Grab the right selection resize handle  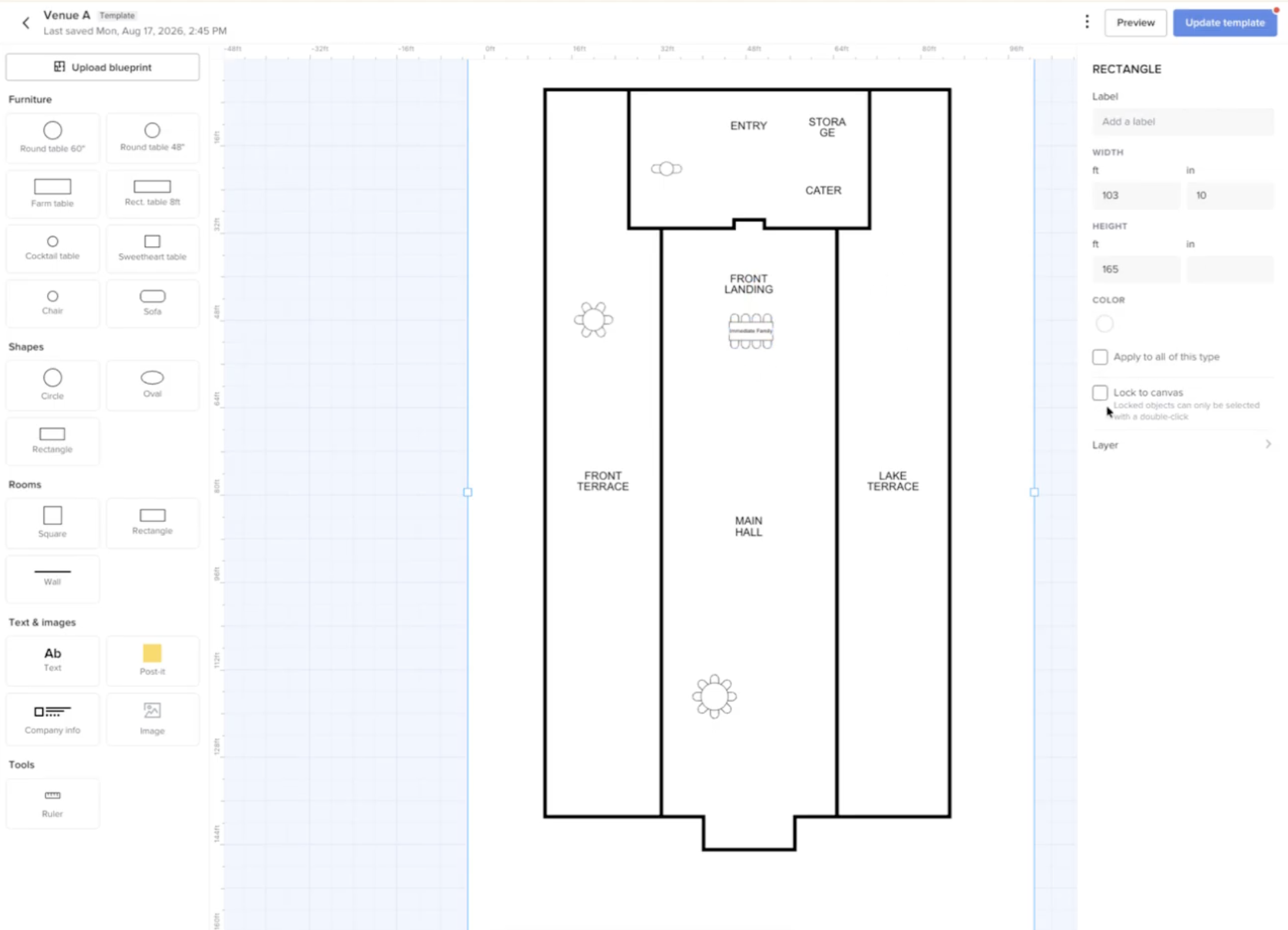coord(1034,492)
